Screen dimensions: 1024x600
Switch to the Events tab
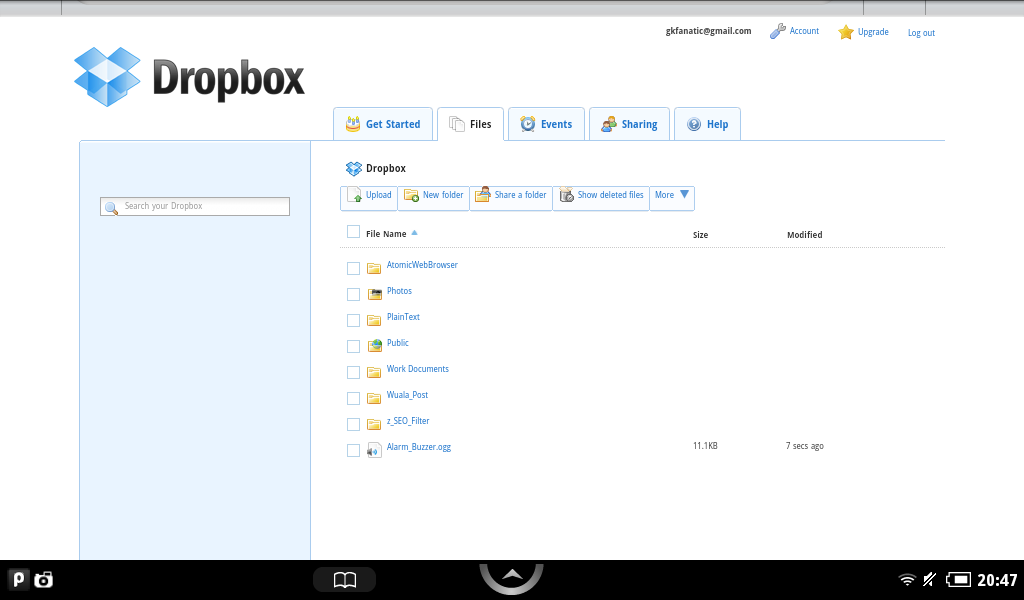(x=546, y=124)
